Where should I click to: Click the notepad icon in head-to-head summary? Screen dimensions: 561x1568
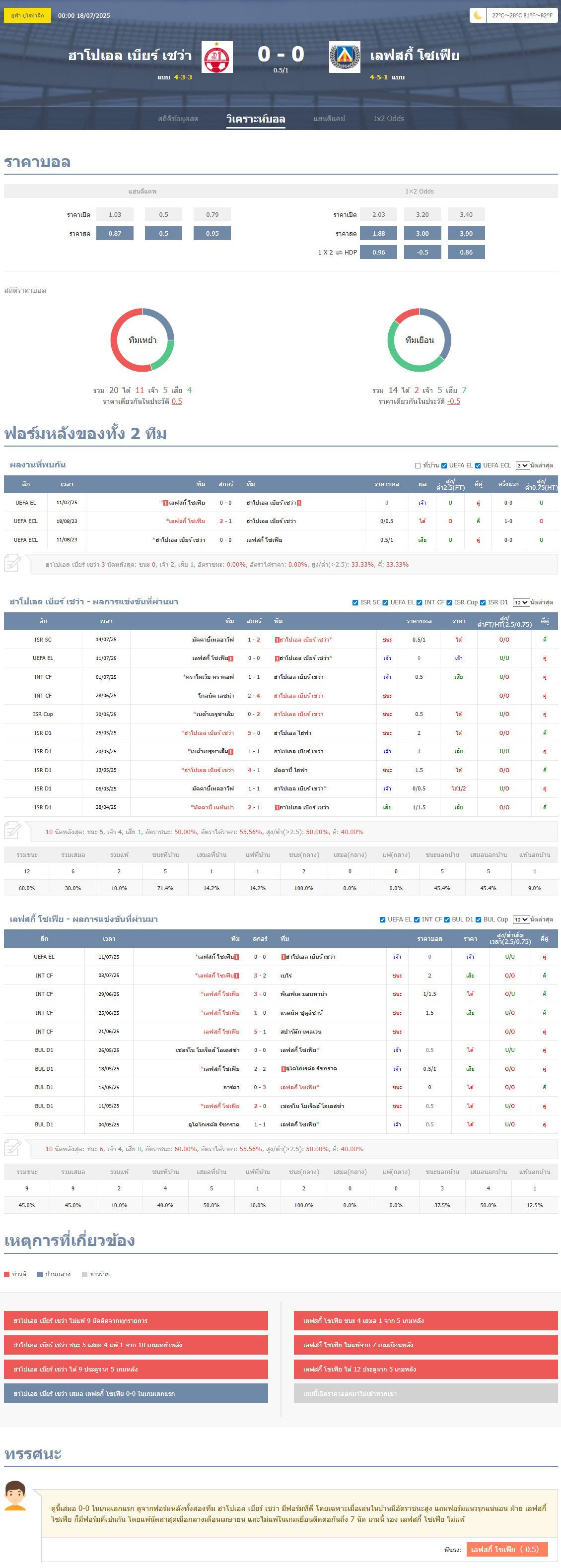(13, 563)
